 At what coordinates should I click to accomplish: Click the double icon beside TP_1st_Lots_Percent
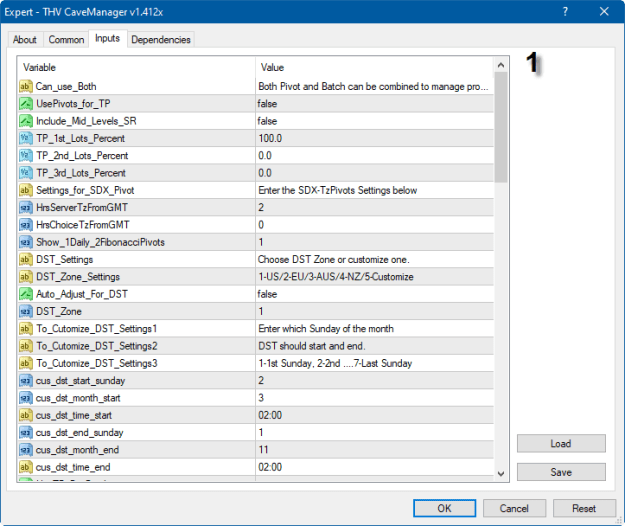point(26,138)
